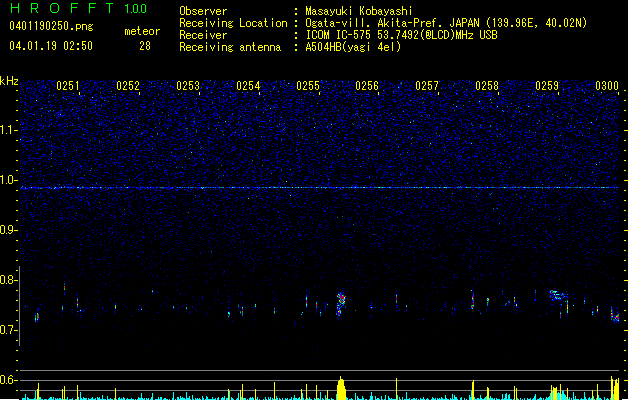This screenshot has width=629, height=400.
Task: Click the 0.9 frequency axis label
Action: click(9, 230)
